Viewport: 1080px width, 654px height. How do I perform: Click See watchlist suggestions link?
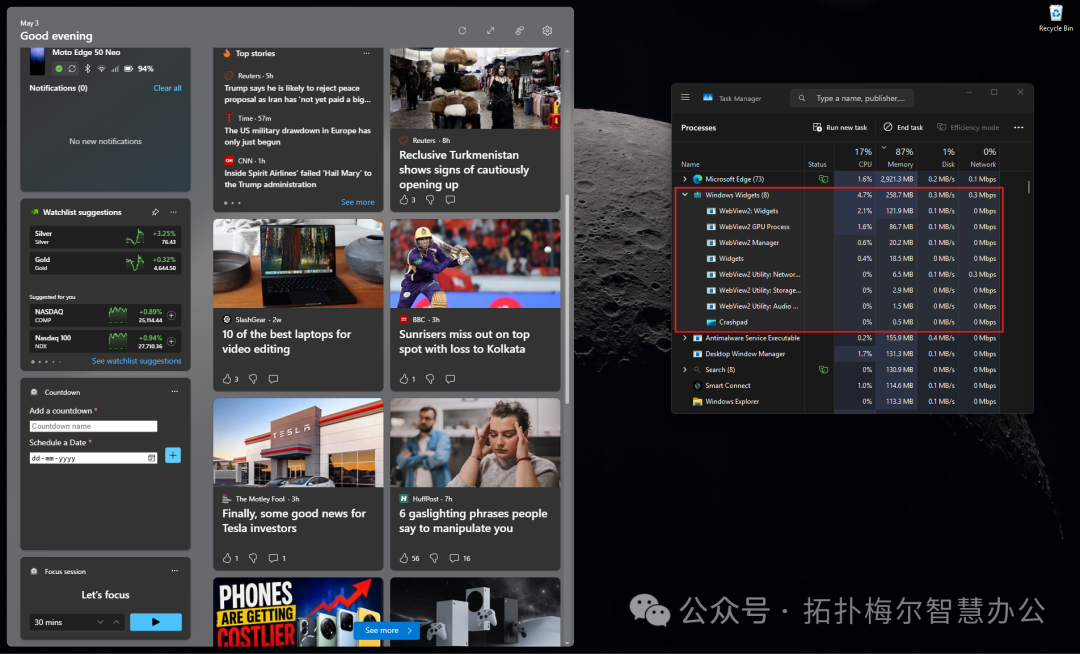[x=136, y=361]
